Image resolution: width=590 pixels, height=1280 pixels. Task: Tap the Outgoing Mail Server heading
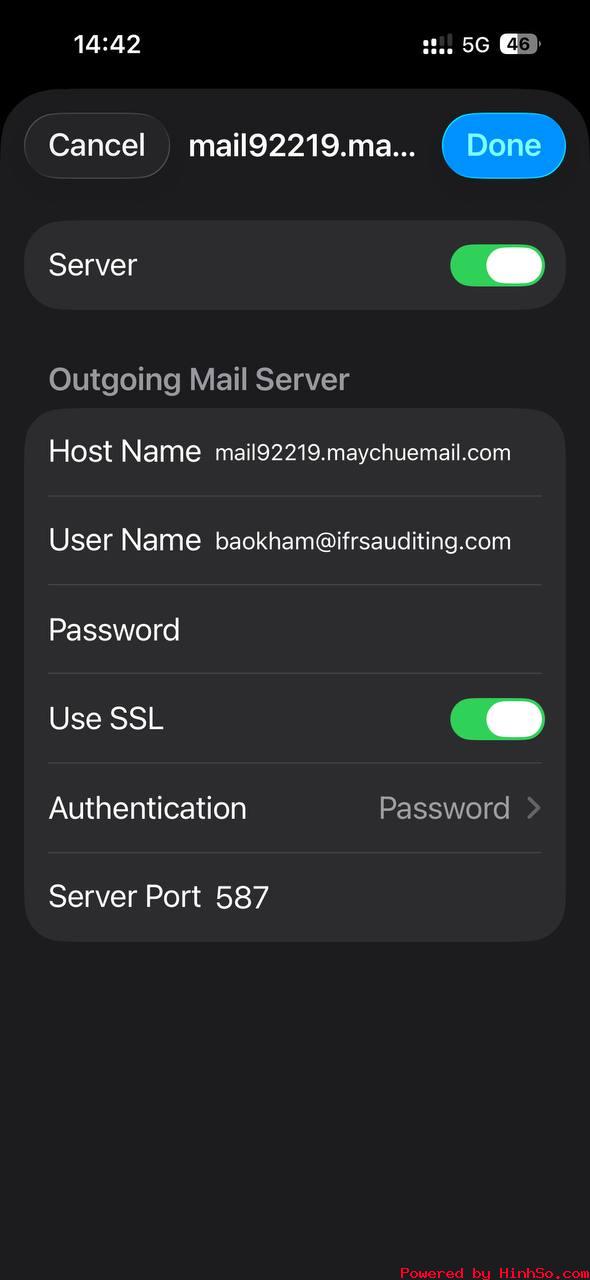point(199,380)
